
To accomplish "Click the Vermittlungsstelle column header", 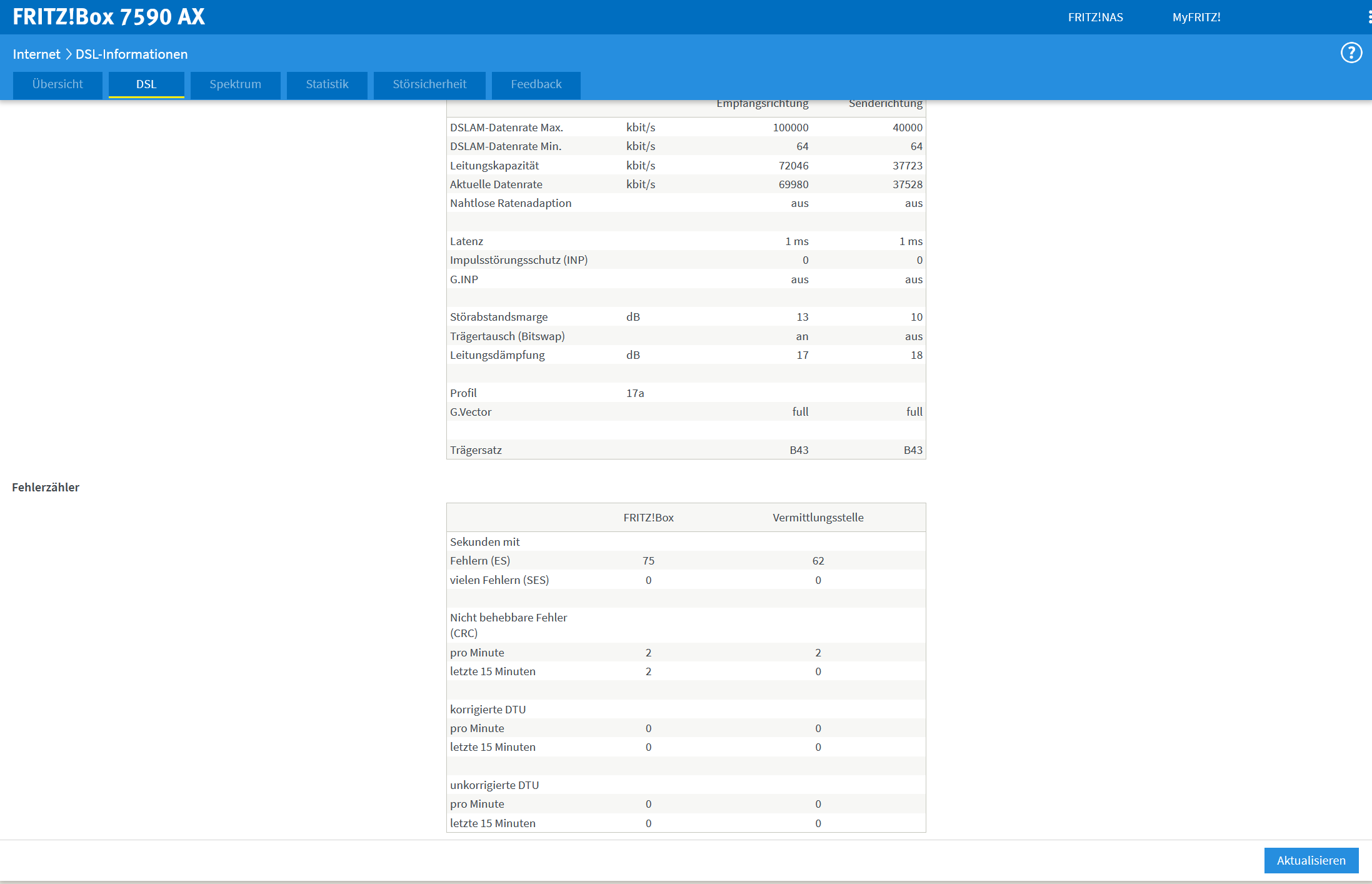I will pos(818,518).
